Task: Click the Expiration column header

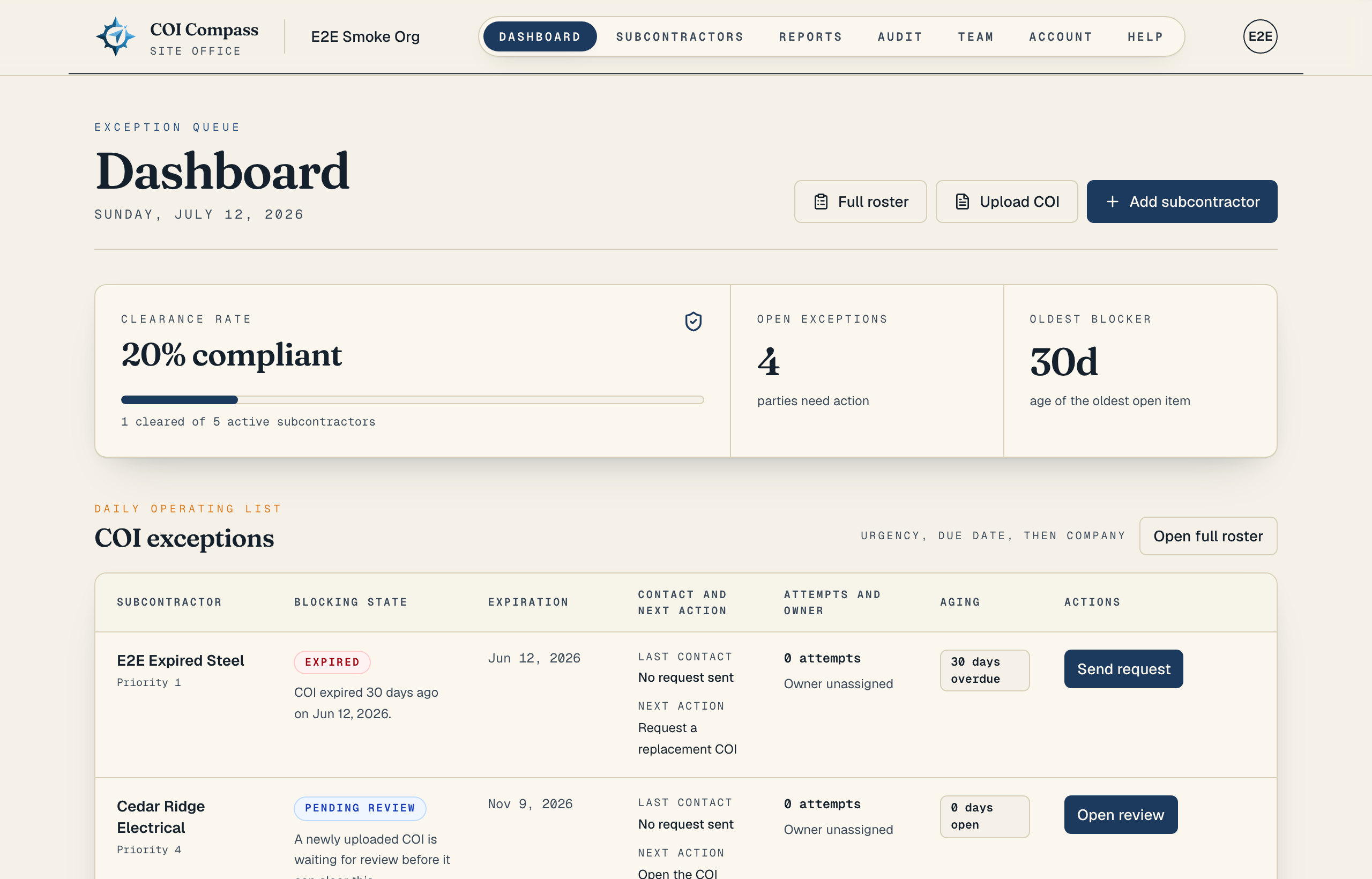Action: 528,602
